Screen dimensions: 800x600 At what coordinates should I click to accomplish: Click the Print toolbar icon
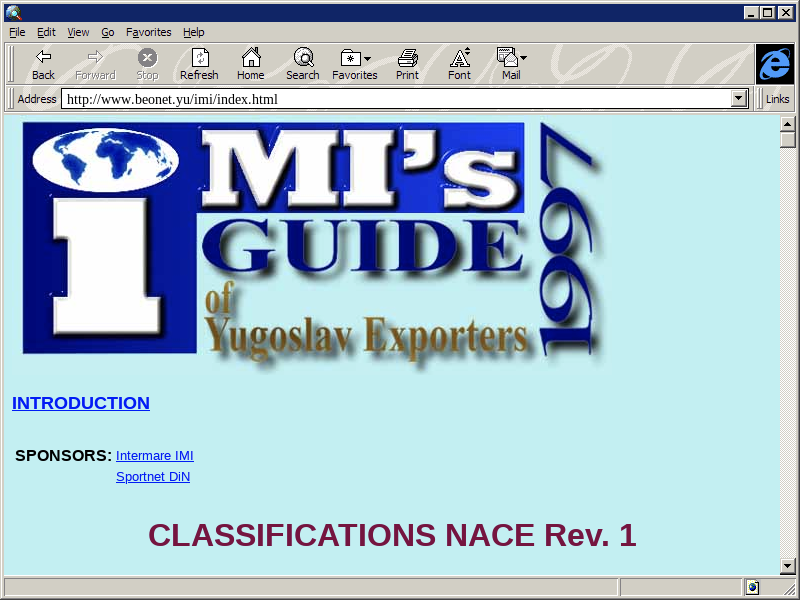[407, 58]
